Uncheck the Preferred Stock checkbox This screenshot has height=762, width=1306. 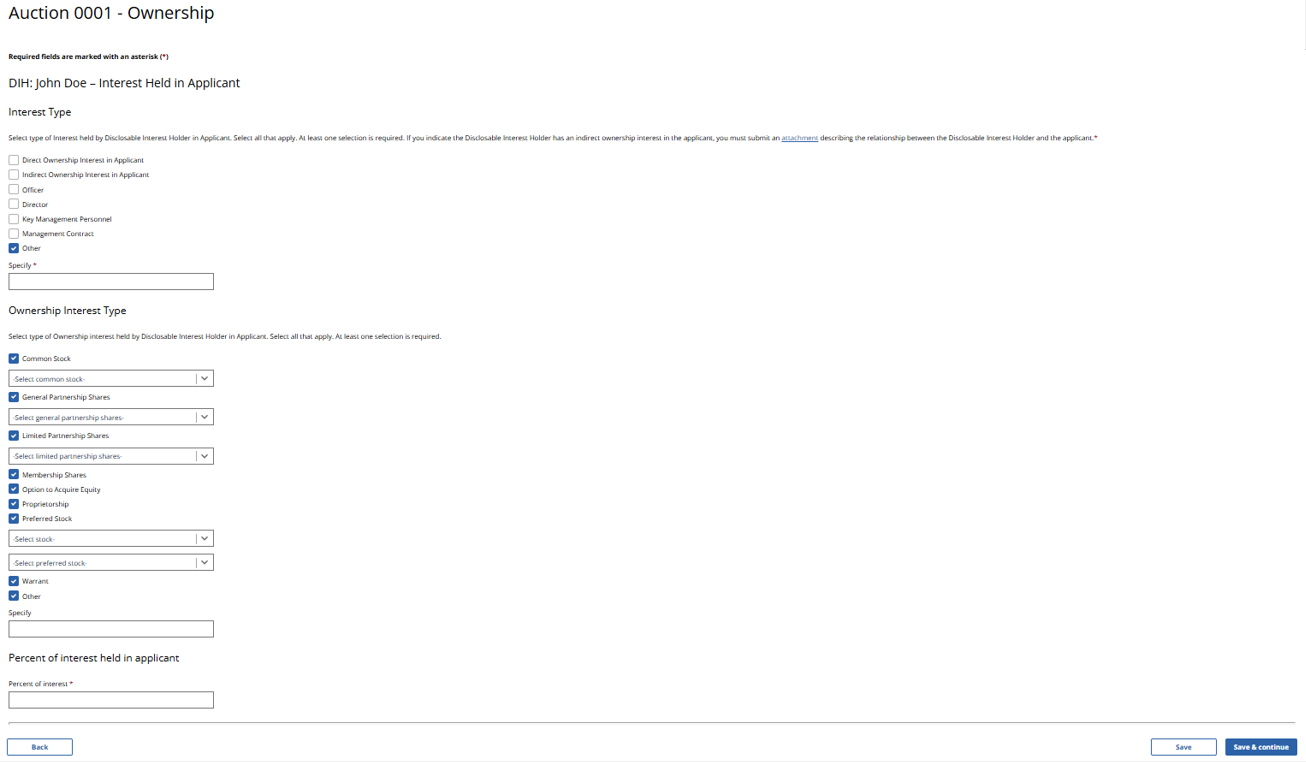tap(14, 519)
